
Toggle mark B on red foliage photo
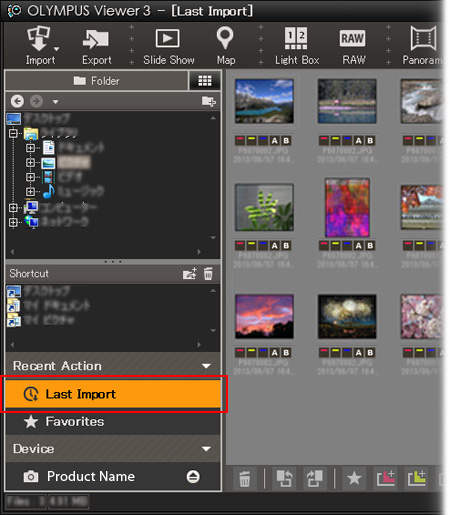pos(370,245)
